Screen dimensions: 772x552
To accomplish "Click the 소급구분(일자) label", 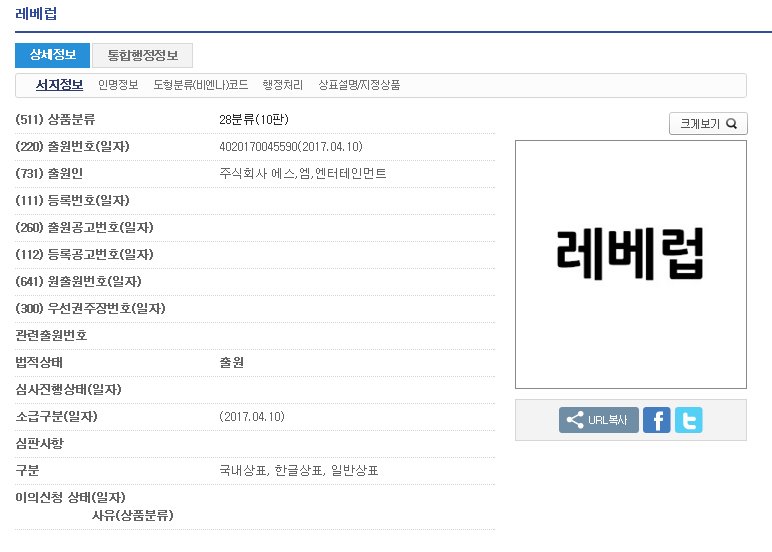I will pyautogui.click(x=57, y=417).
